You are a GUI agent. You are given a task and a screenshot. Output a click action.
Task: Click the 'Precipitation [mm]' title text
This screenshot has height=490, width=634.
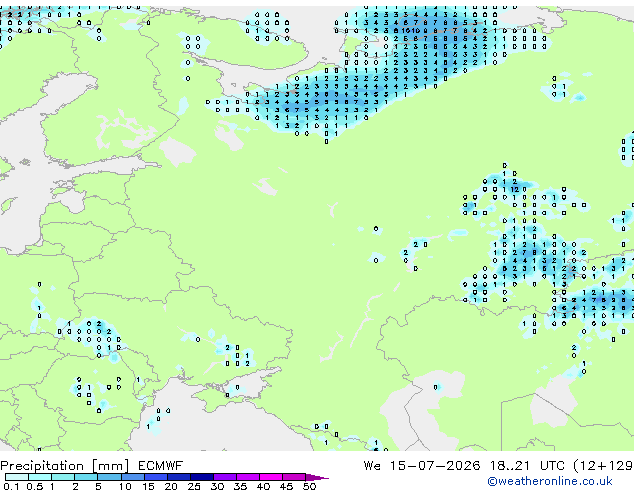[65, 466]
